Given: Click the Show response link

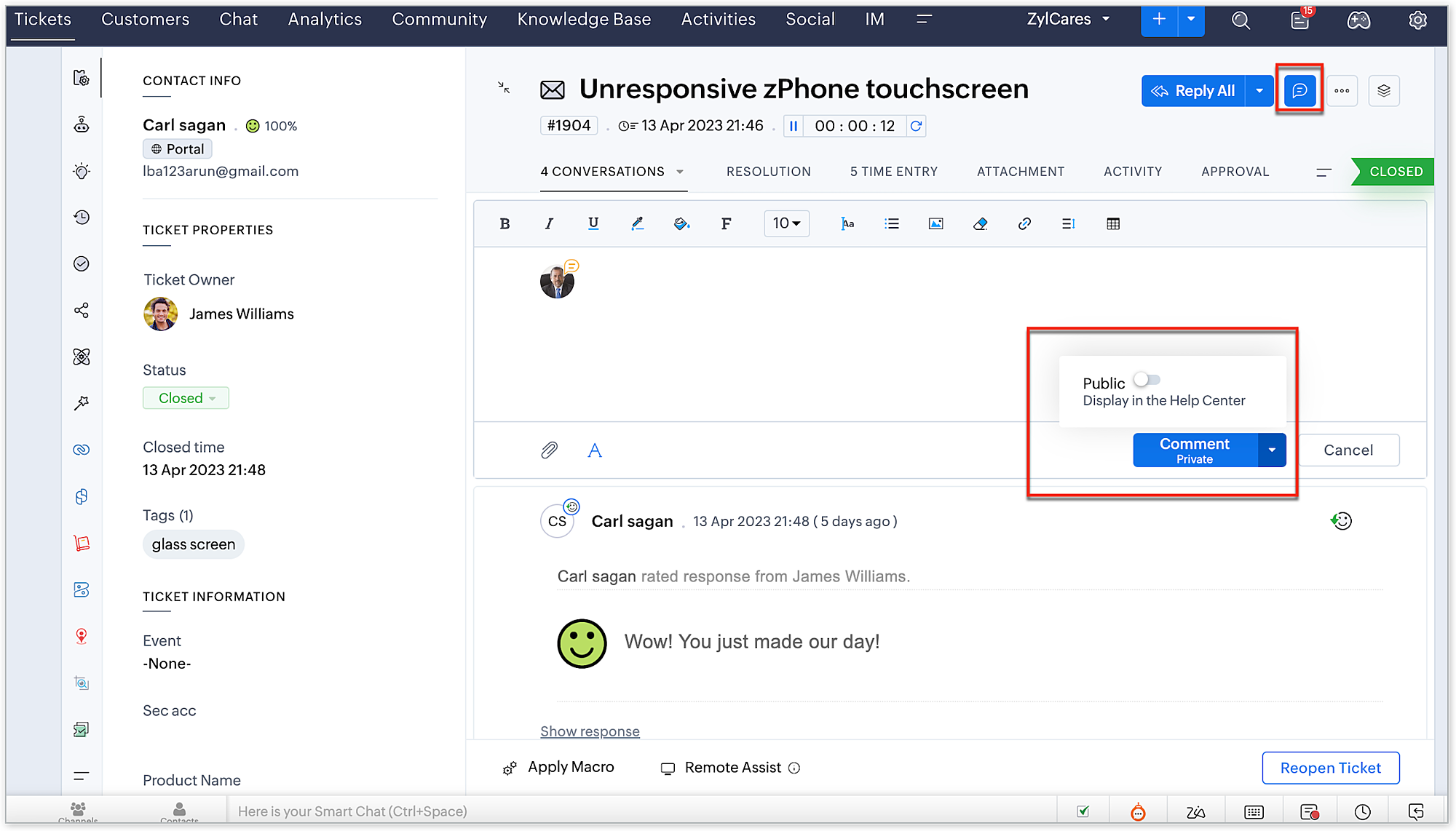Looking at the screenshot, I should tap(590, 731).
